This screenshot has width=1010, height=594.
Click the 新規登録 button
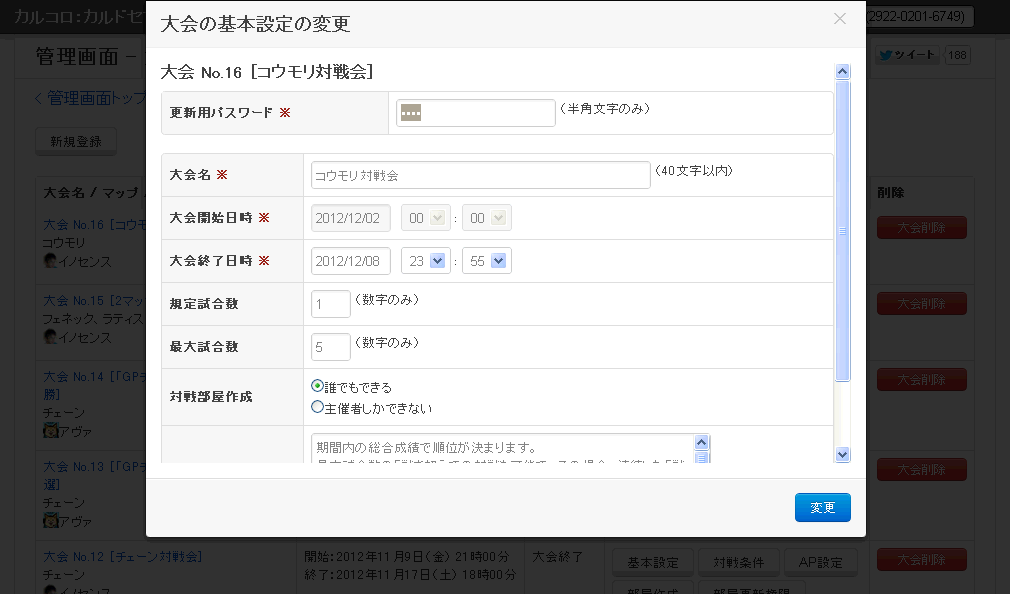(x=76, y=142)
